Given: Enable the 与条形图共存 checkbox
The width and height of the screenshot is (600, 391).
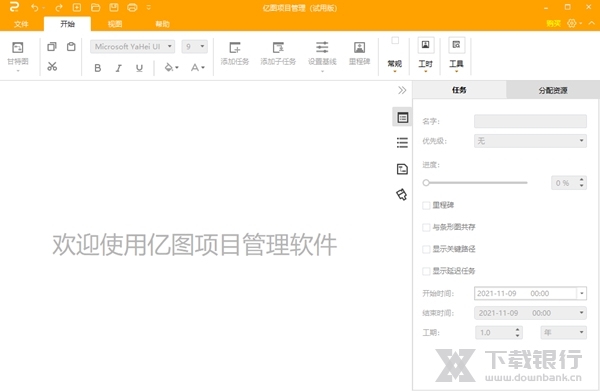Looking at the screenshot, I should 426,227.
